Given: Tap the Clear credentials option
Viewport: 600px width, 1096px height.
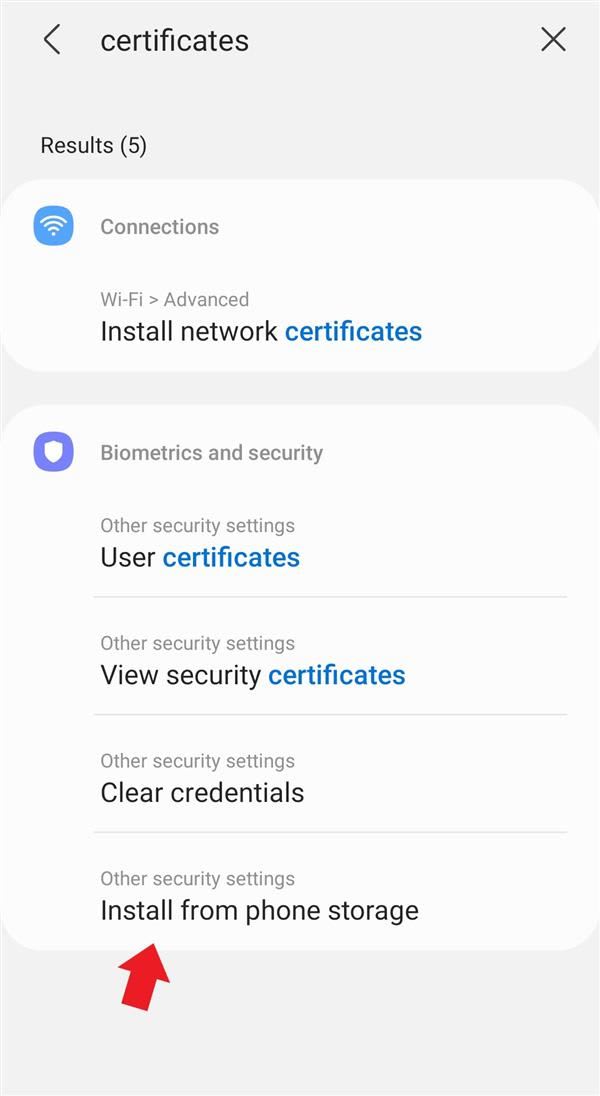Looking at the screenshot, I should (x=202, y=793).
